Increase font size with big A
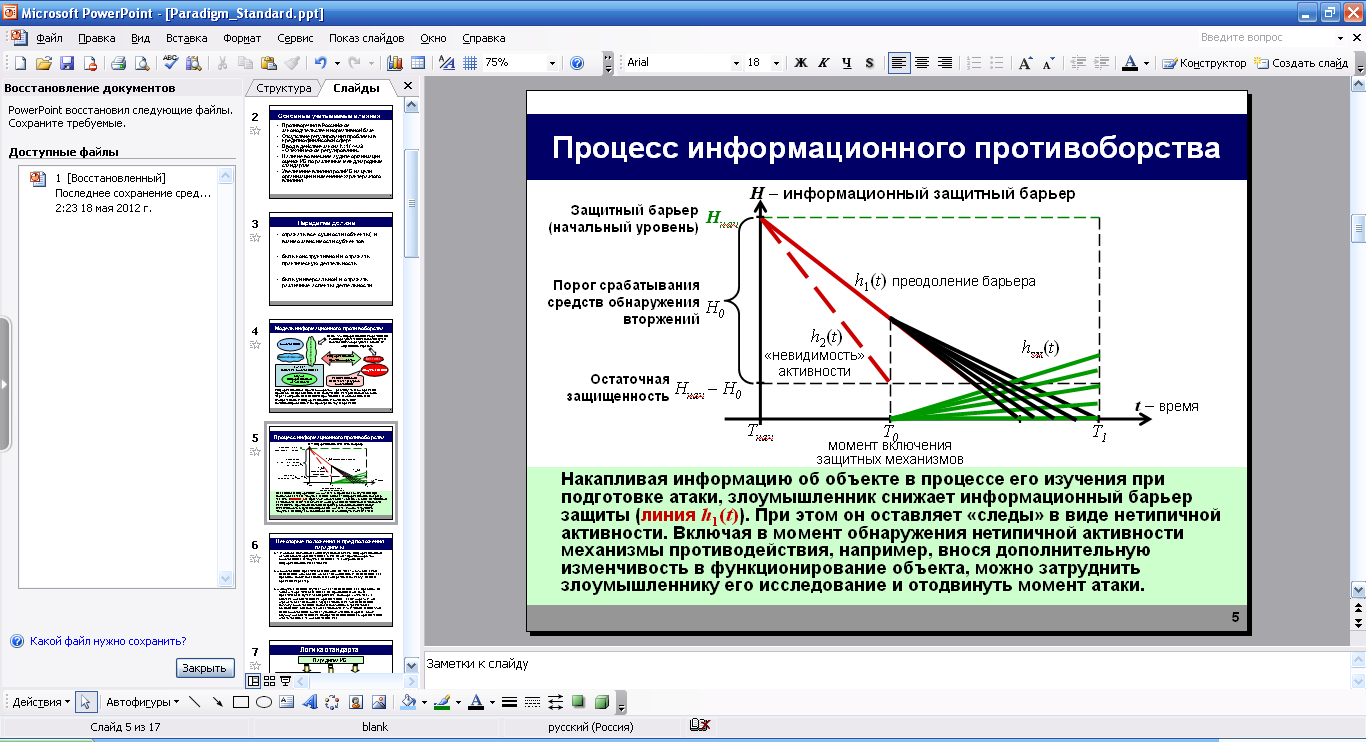Viewport: 1366px width, 742px height. (x=1025, y=63)
